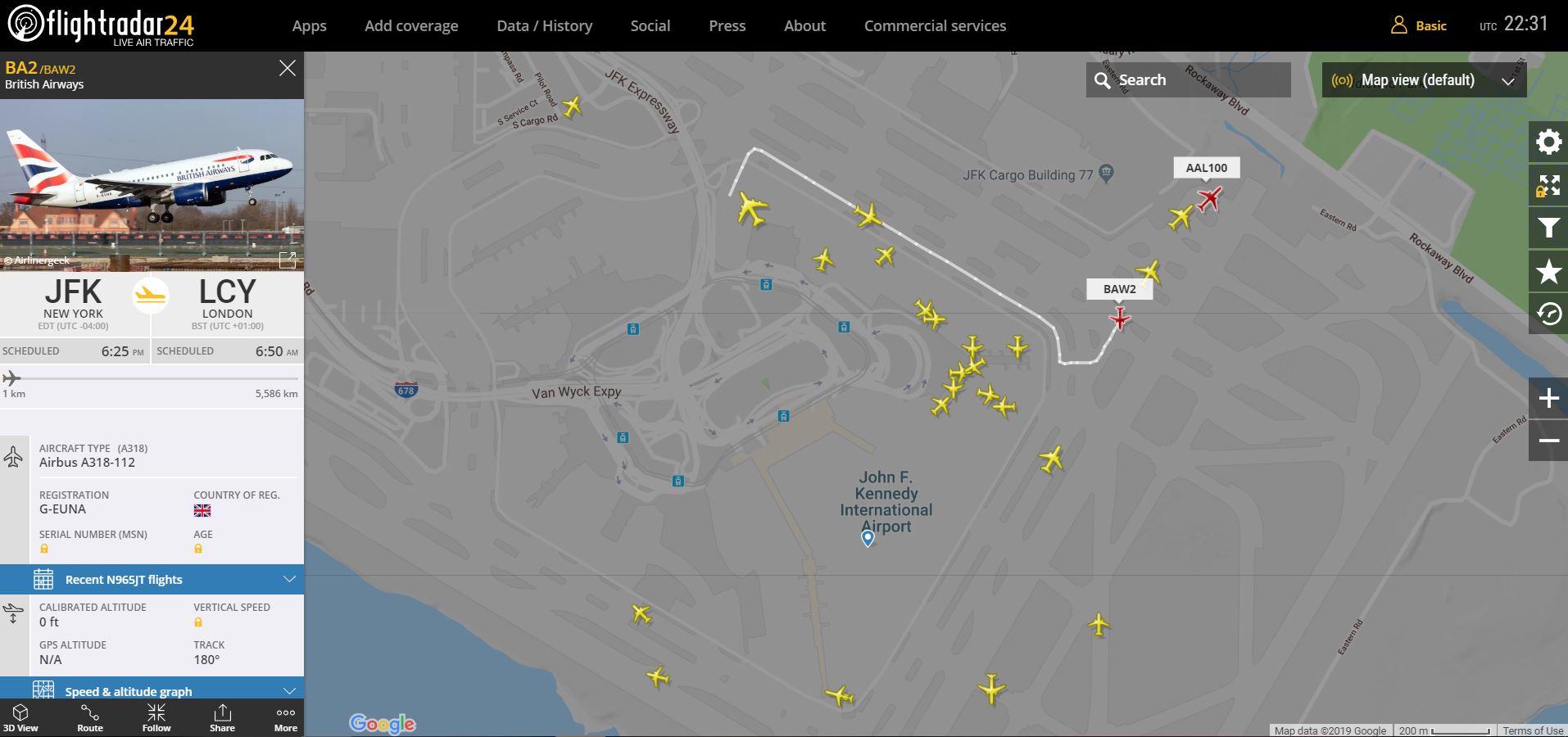Open Add coverage menu
1568x737 pixels.
coord(411,25)
